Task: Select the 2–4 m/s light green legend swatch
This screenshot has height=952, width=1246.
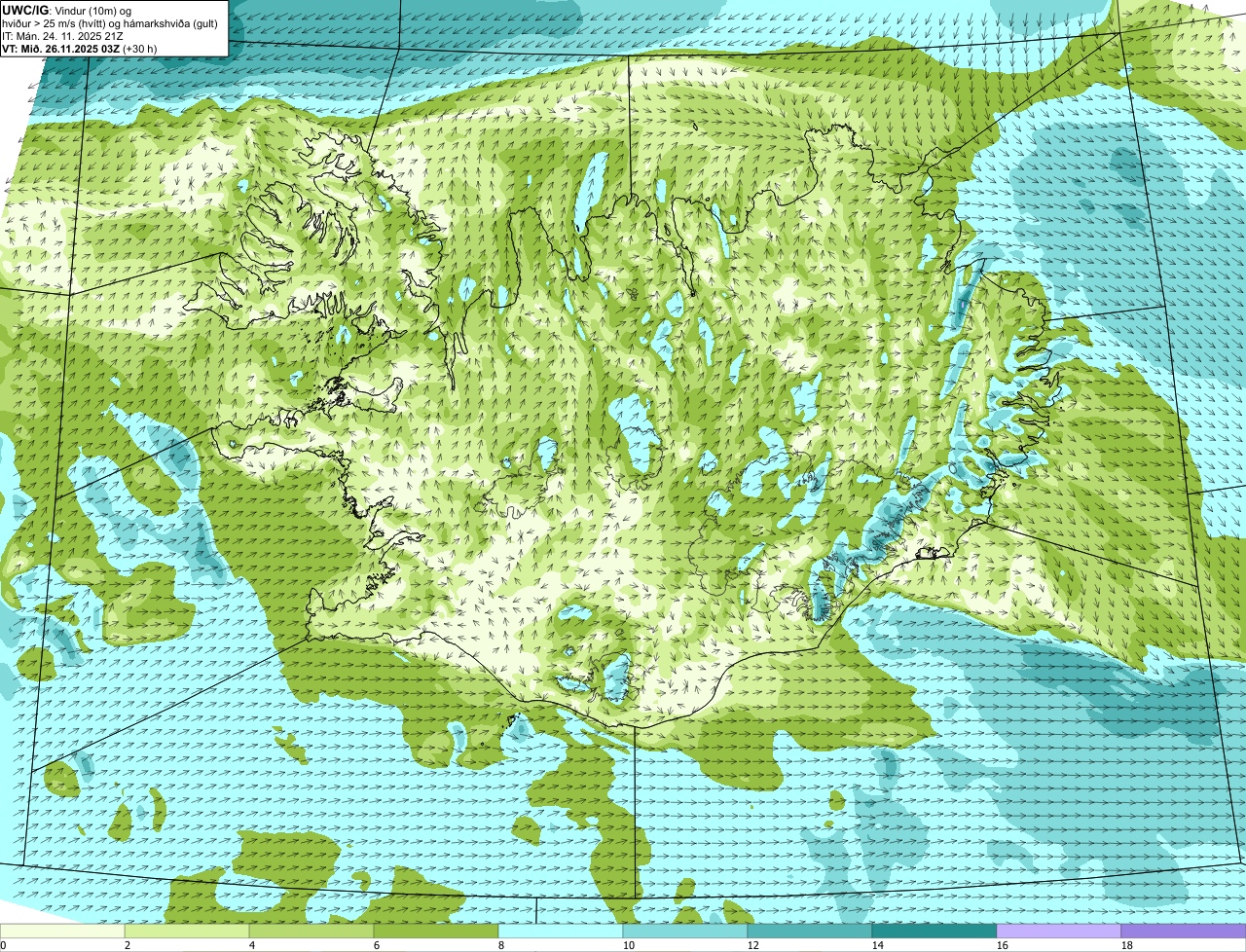Action: click(187, 931)
